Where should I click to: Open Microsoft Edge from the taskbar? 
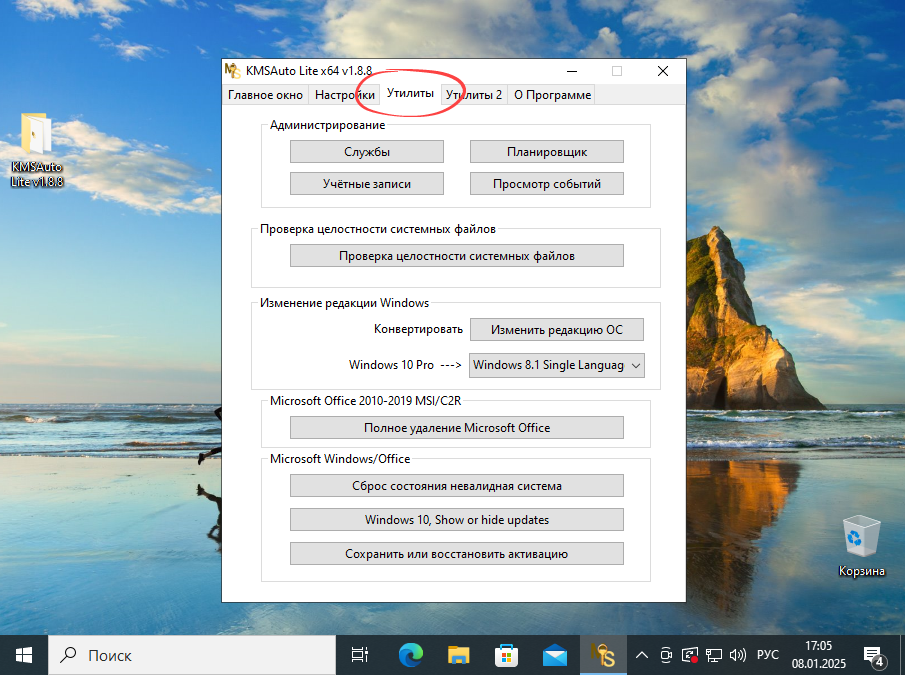tap(410, 655)
